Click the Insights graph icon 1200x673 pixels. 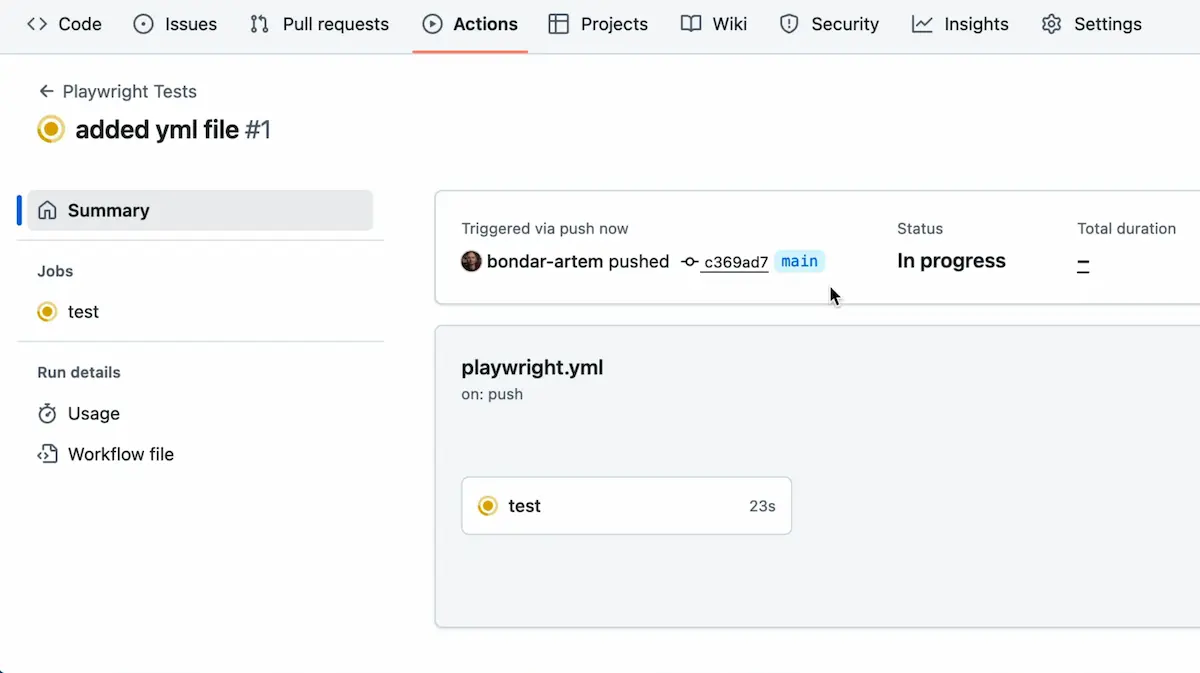[922, 24]
